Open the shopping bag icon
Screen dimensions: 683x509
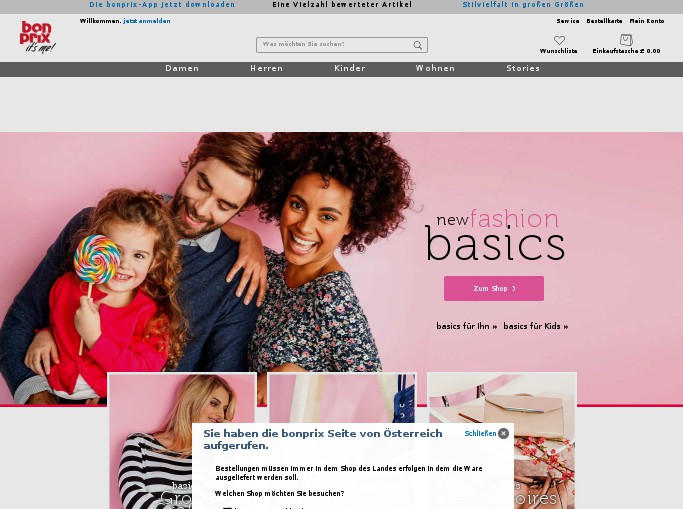point(626,40)
